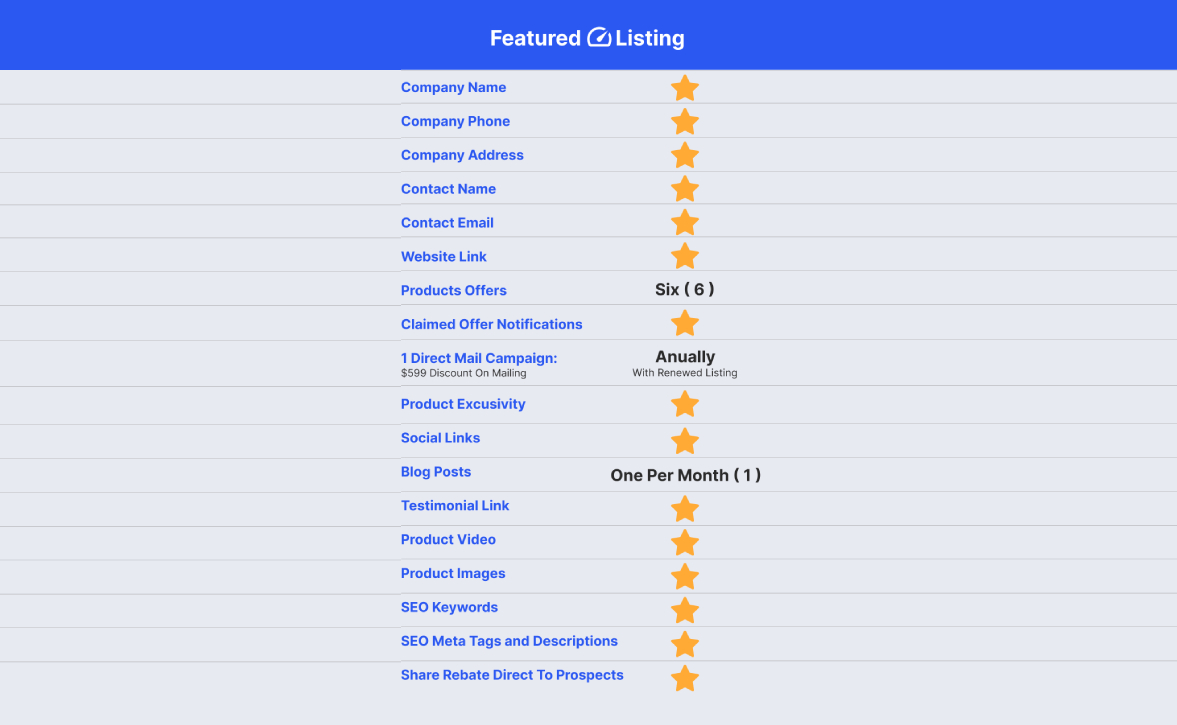
Task: Select the star next to Testimonial Link
Action: [685, 509]
